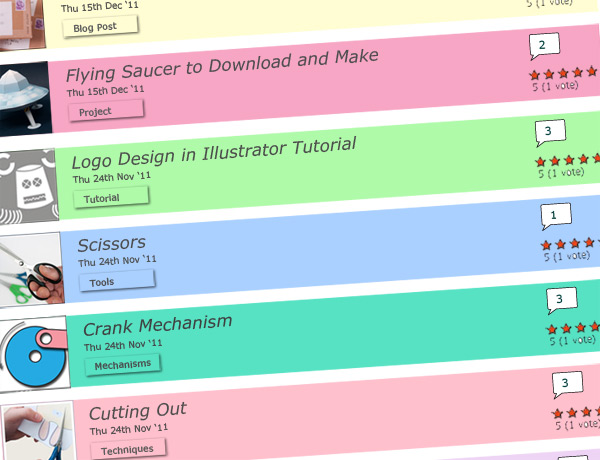The height and width of the screenshot is (460, 600).
Task: Open the 'Cutting Out' post title
Action: [x=138, y=411]
